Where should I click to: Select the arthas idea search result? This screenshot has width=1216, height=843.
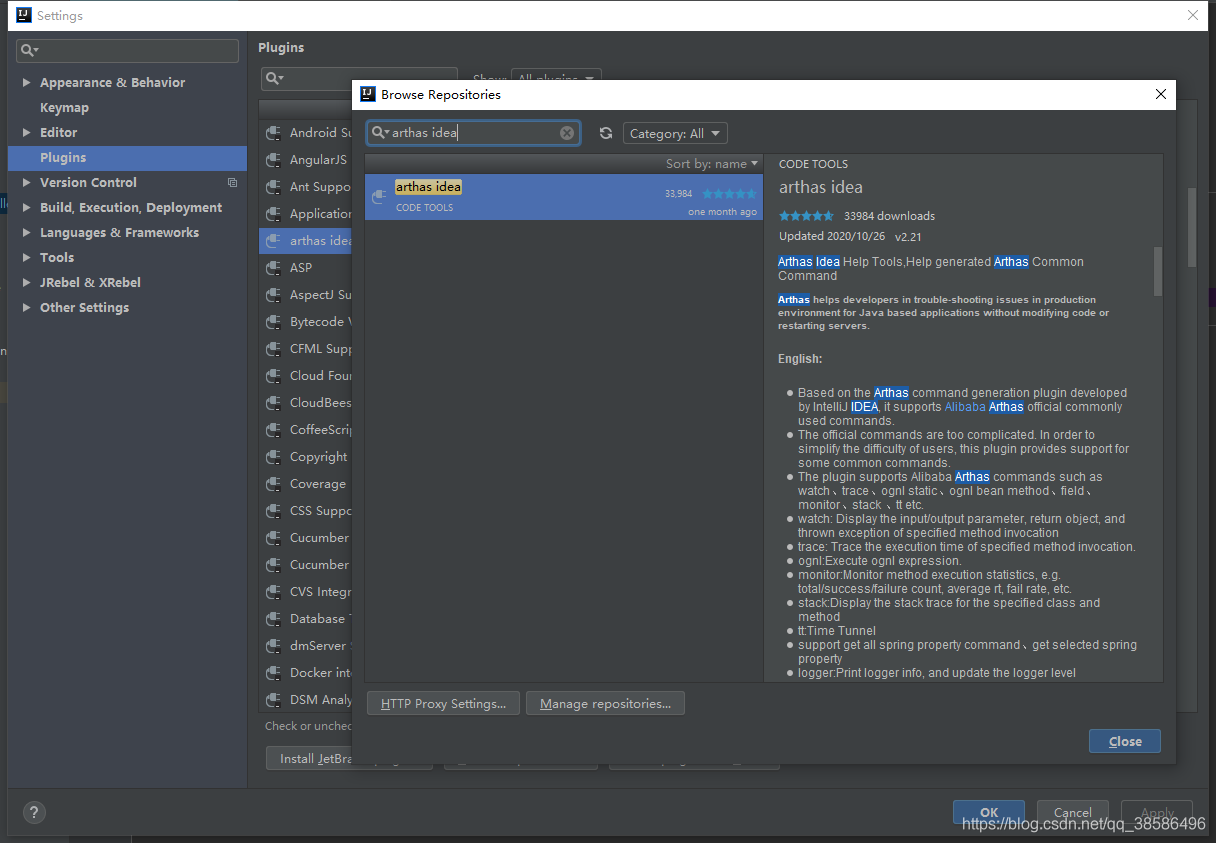tap(564, 197)
